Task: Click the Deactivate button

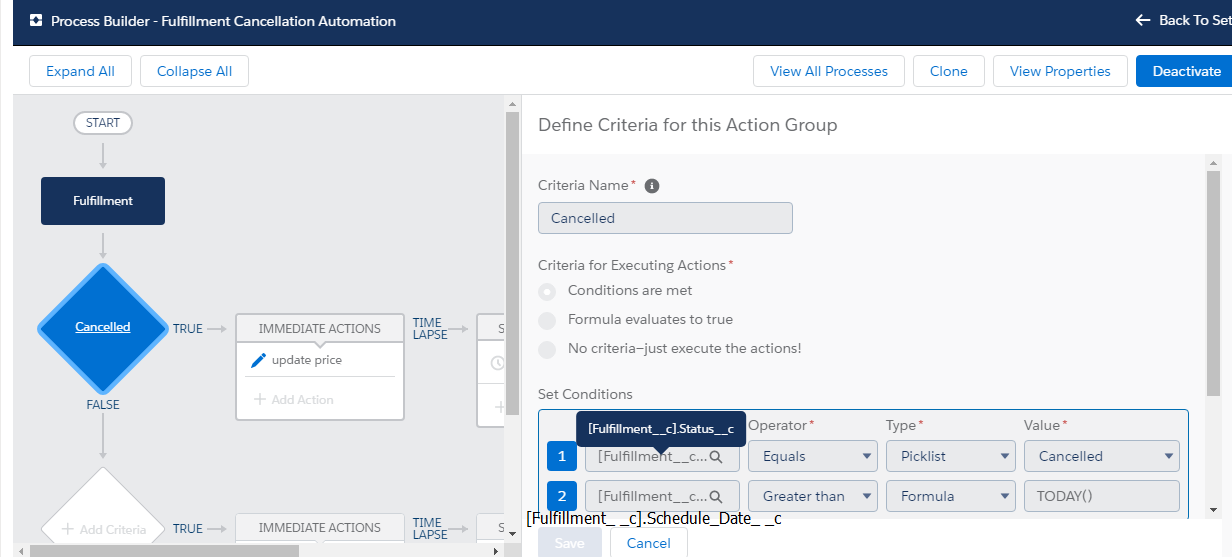Action: [x=1186, y=71]
